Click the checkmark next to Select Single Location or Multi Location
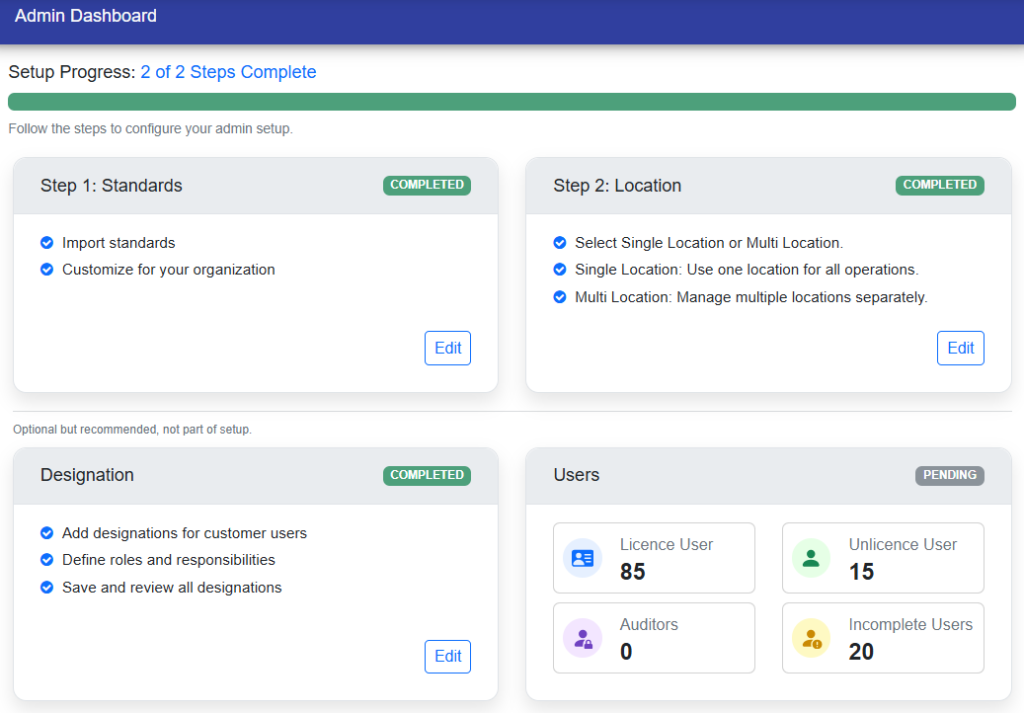Image resolution: width=1024 pixels, height=713 pixels. [x=560, y=242]
